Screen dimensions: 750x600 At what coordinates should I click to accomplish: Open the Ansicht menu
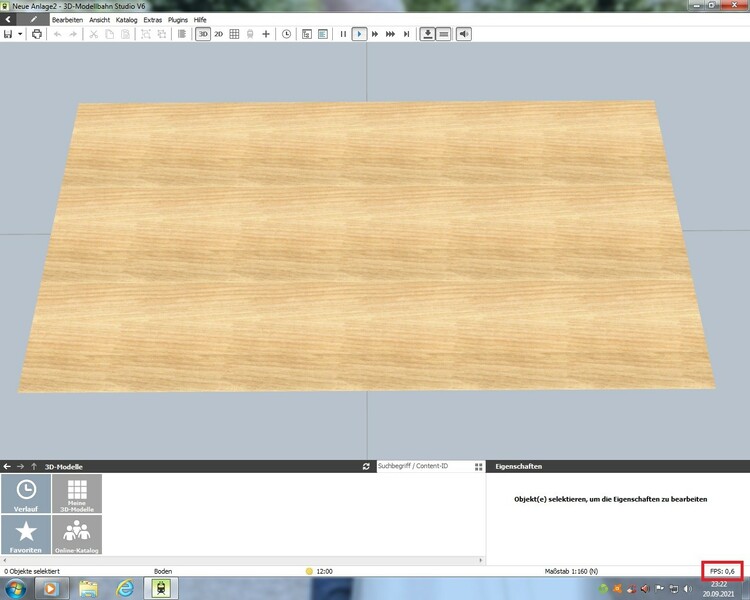click(x=99, y=20)
